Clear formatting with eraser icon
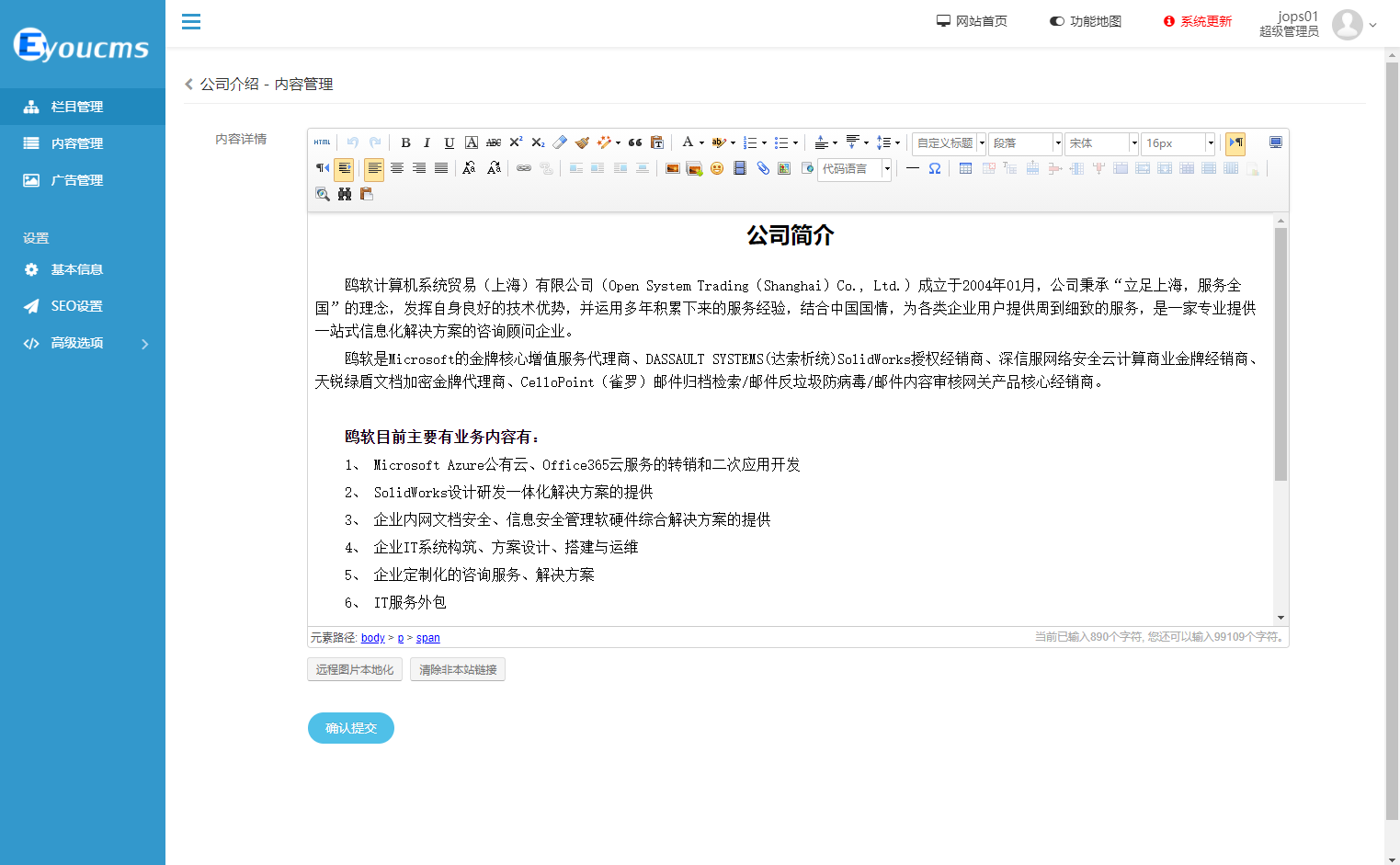This screenshot has height=865, width=1400. point(560,142)
